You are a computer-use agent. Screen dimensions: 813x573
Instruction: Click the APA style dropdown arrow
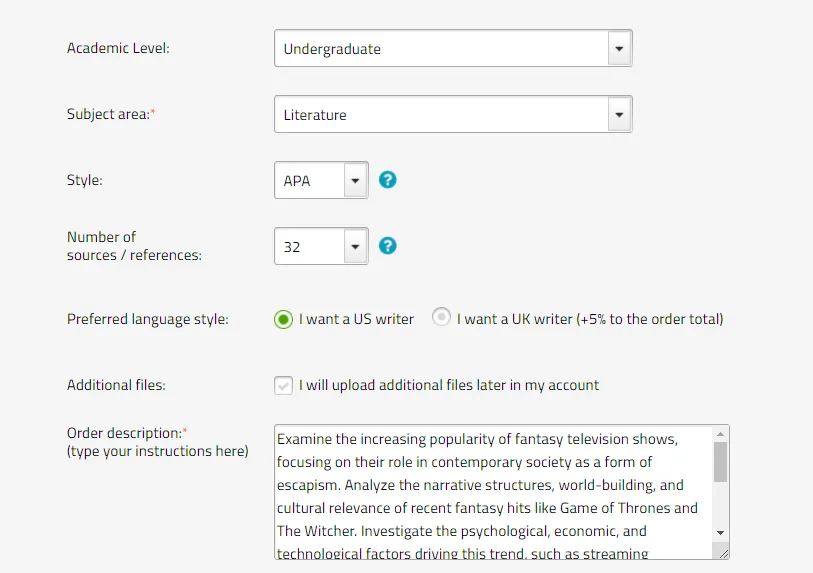tap(355, 180)
